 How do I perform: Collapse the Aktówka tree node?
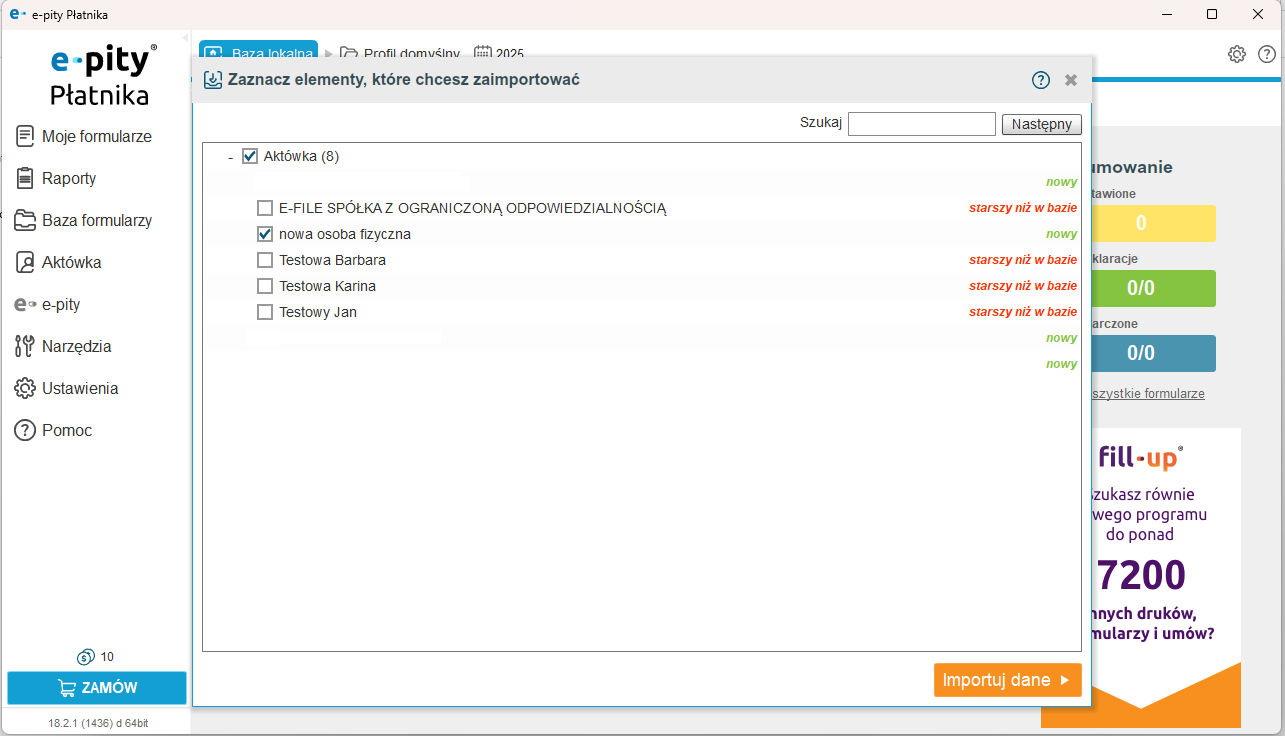coord(230,157)
